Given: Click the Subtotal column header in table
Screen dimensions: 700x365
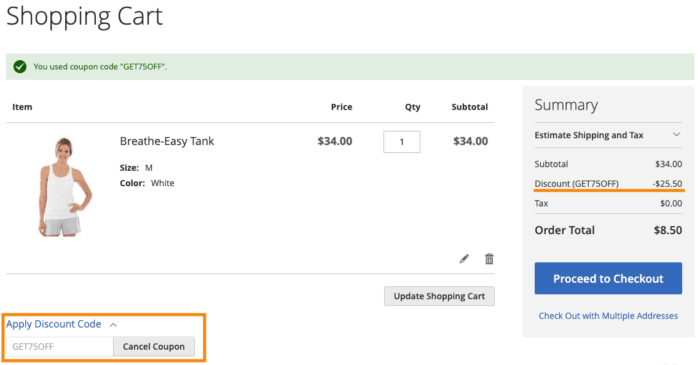Looking at the screenshot, I should 470,107.
